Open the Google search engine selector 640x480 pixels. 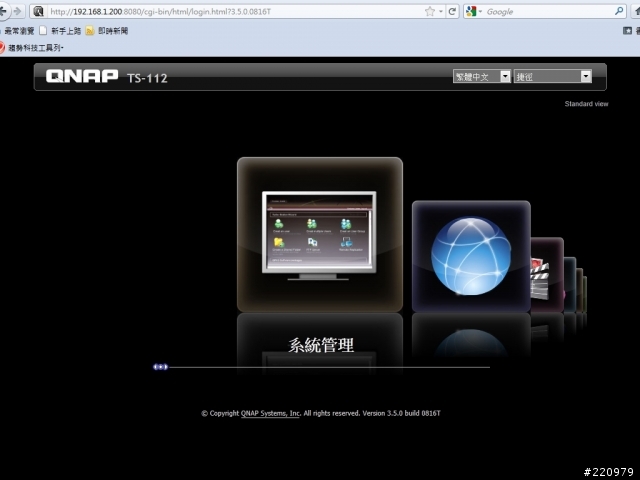point(473,11)
